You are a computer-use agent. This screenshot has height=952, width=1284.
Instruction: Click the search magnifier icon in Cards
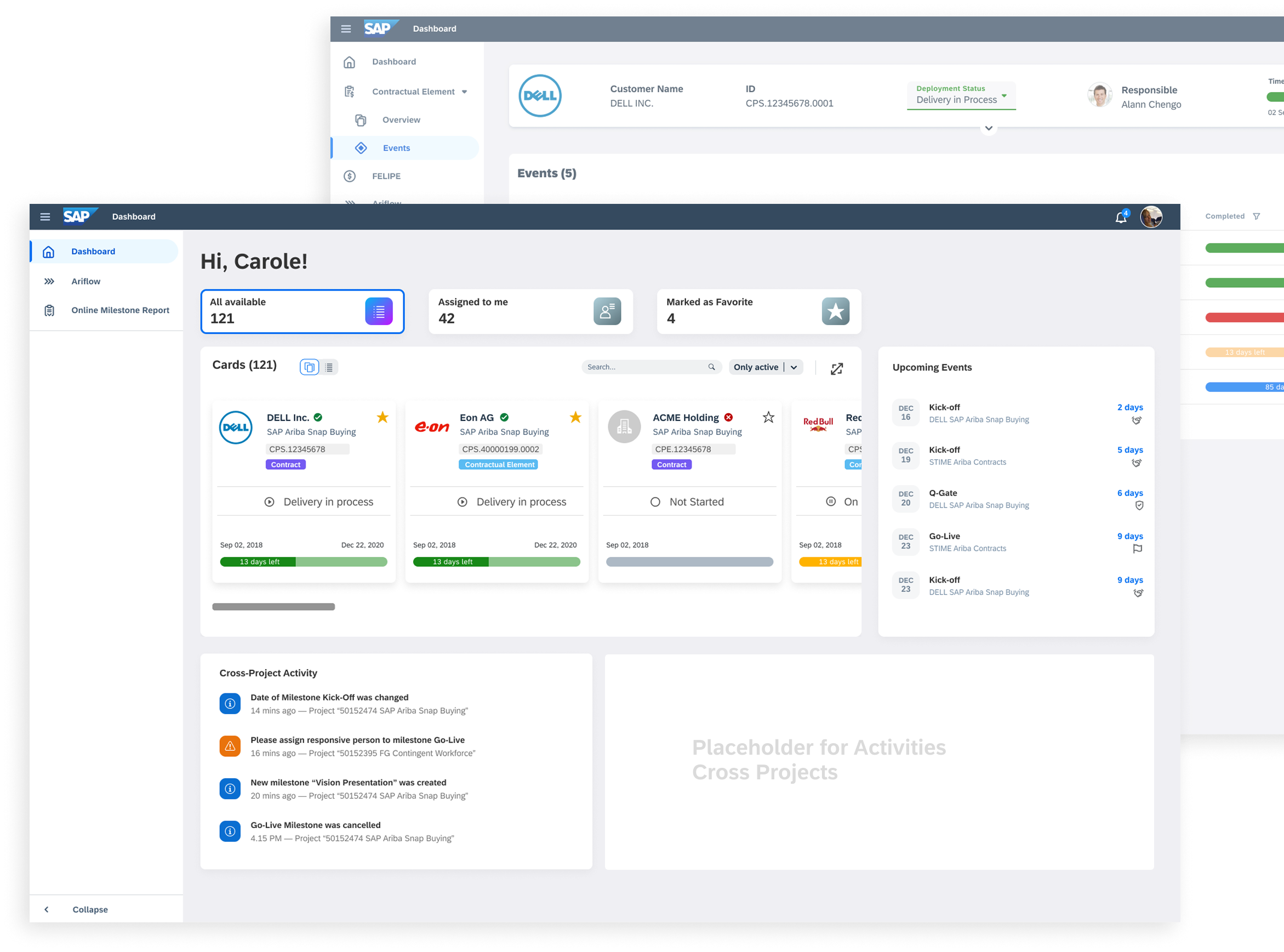click(711, 367)
